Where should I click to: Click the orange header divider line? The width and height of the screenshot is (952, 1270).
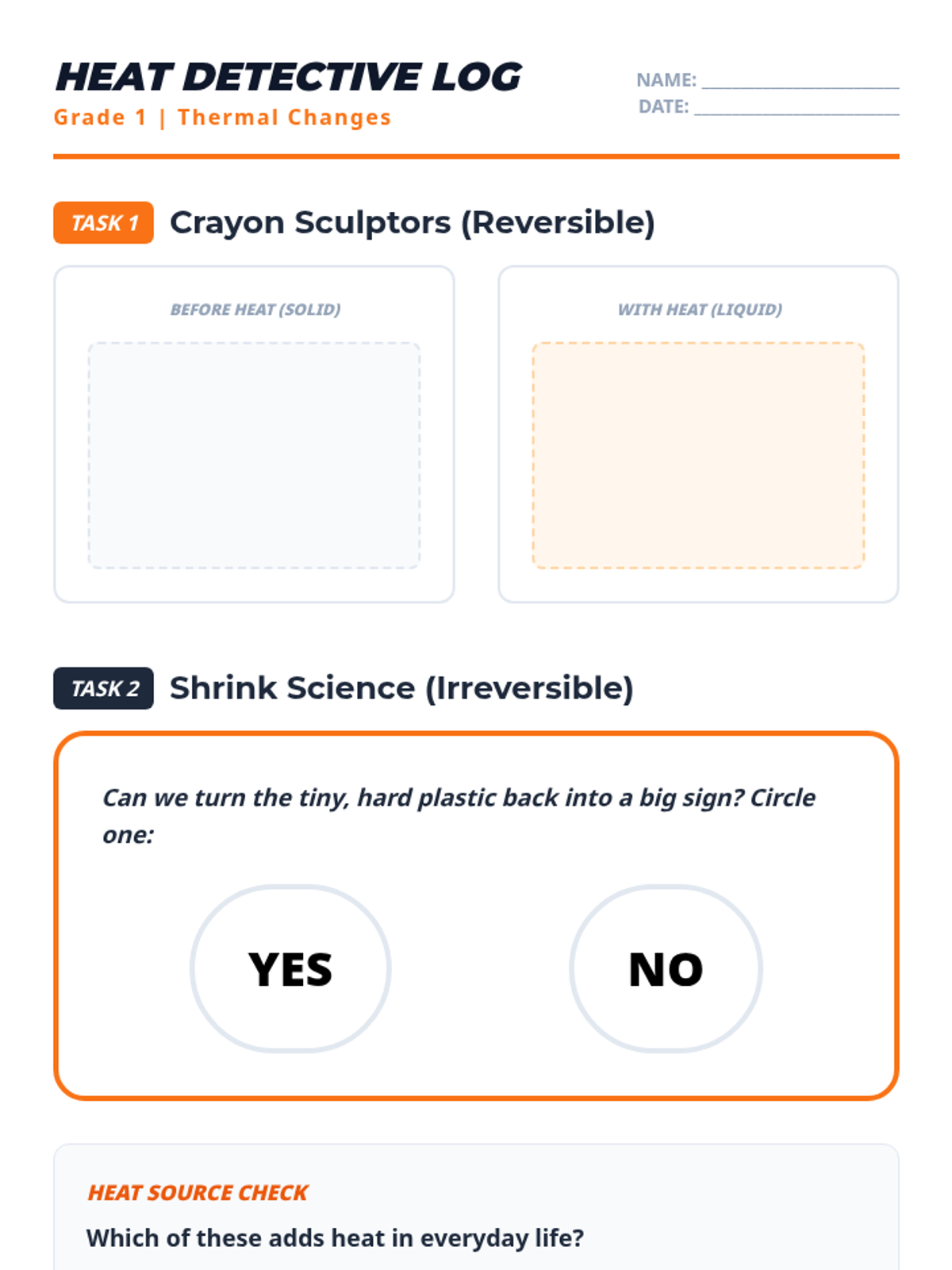tap(476, 156)
